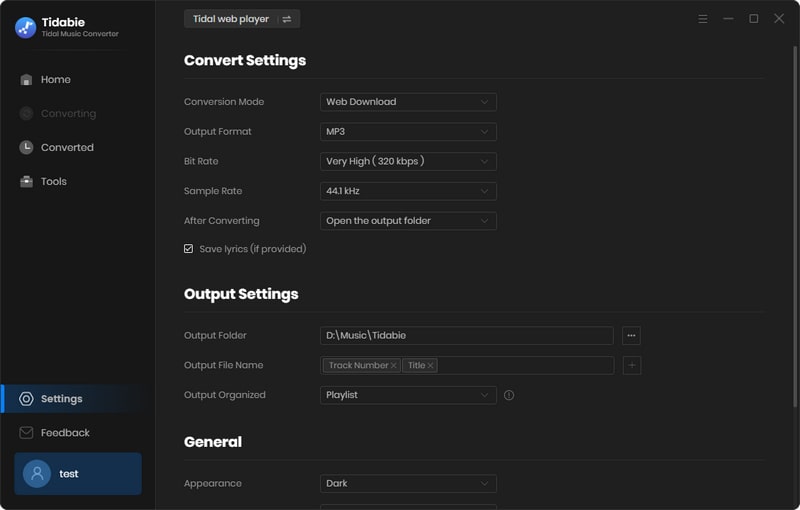Open the Output Organized dropdown showing Playlist
The width and height of the screenshot is (800, 510).
(x=408, y=395)
